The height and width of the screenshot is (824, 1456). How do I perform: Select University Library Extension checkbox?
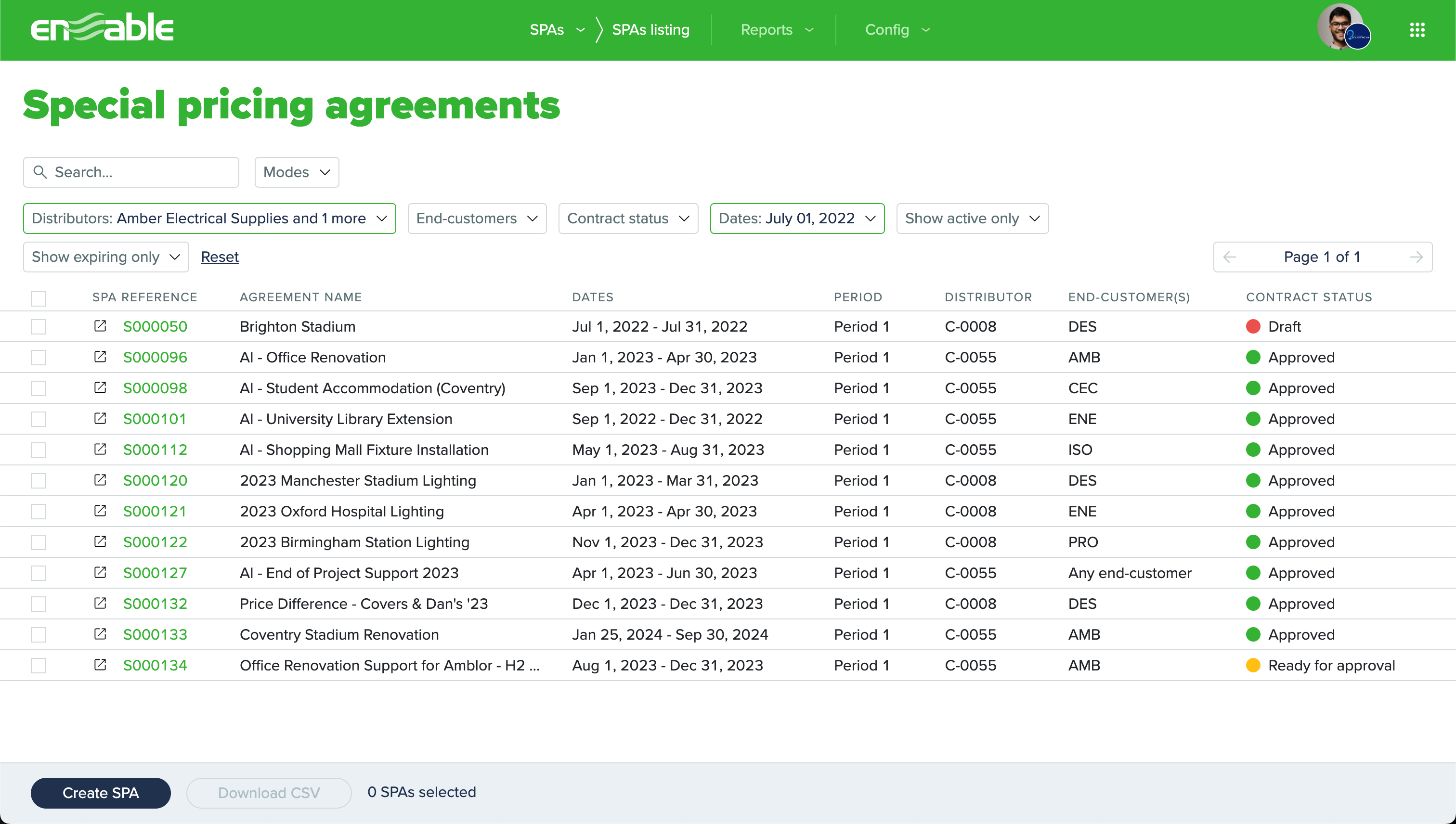(39, 419)
